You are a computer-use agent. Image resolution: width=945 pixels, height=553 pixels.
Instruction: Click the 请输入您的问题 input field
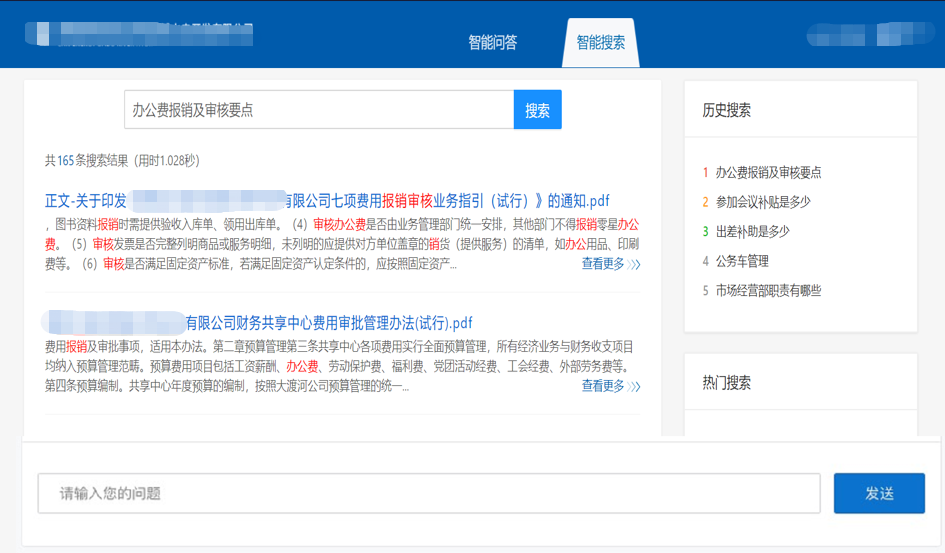point(429,494)
